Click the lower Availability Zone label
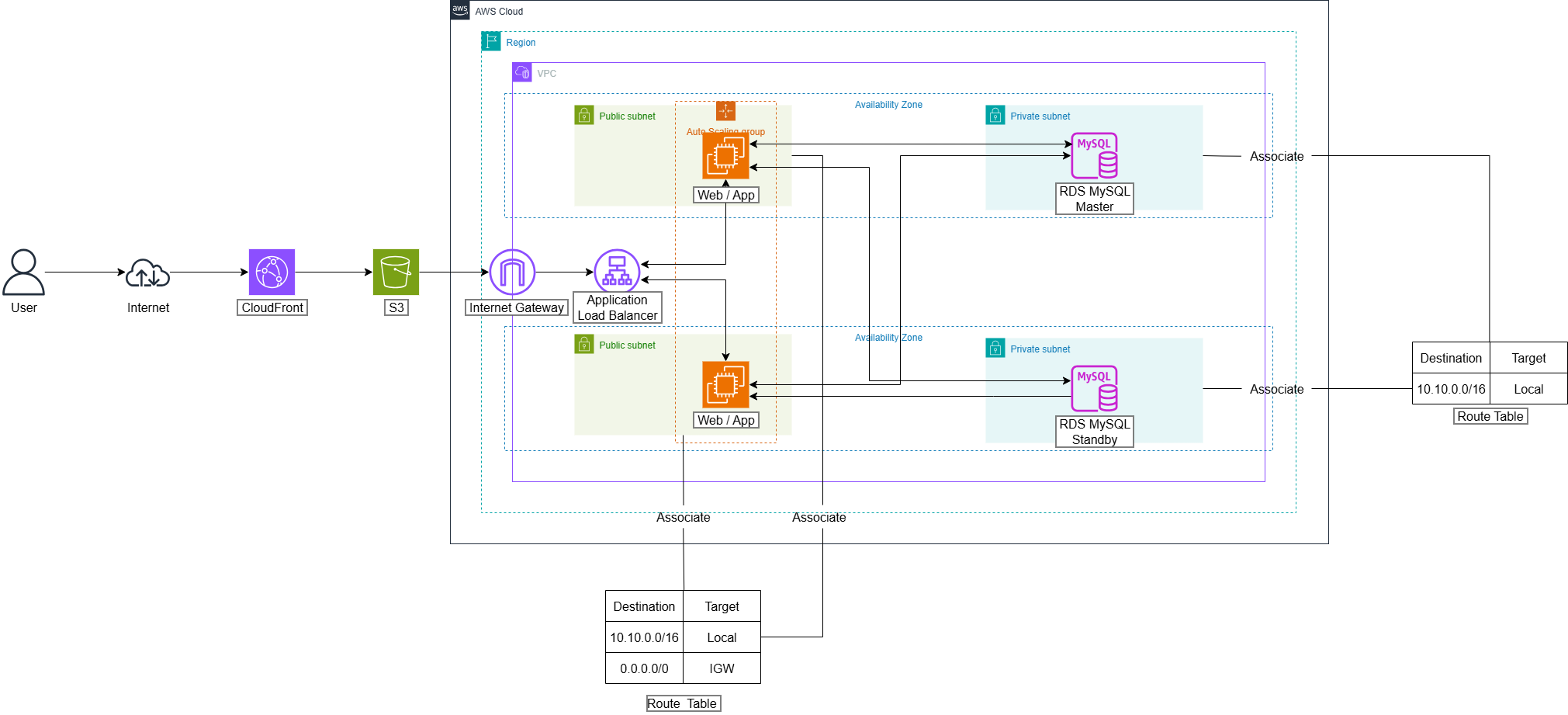The image size is (1568, 715). click(888, 338)
